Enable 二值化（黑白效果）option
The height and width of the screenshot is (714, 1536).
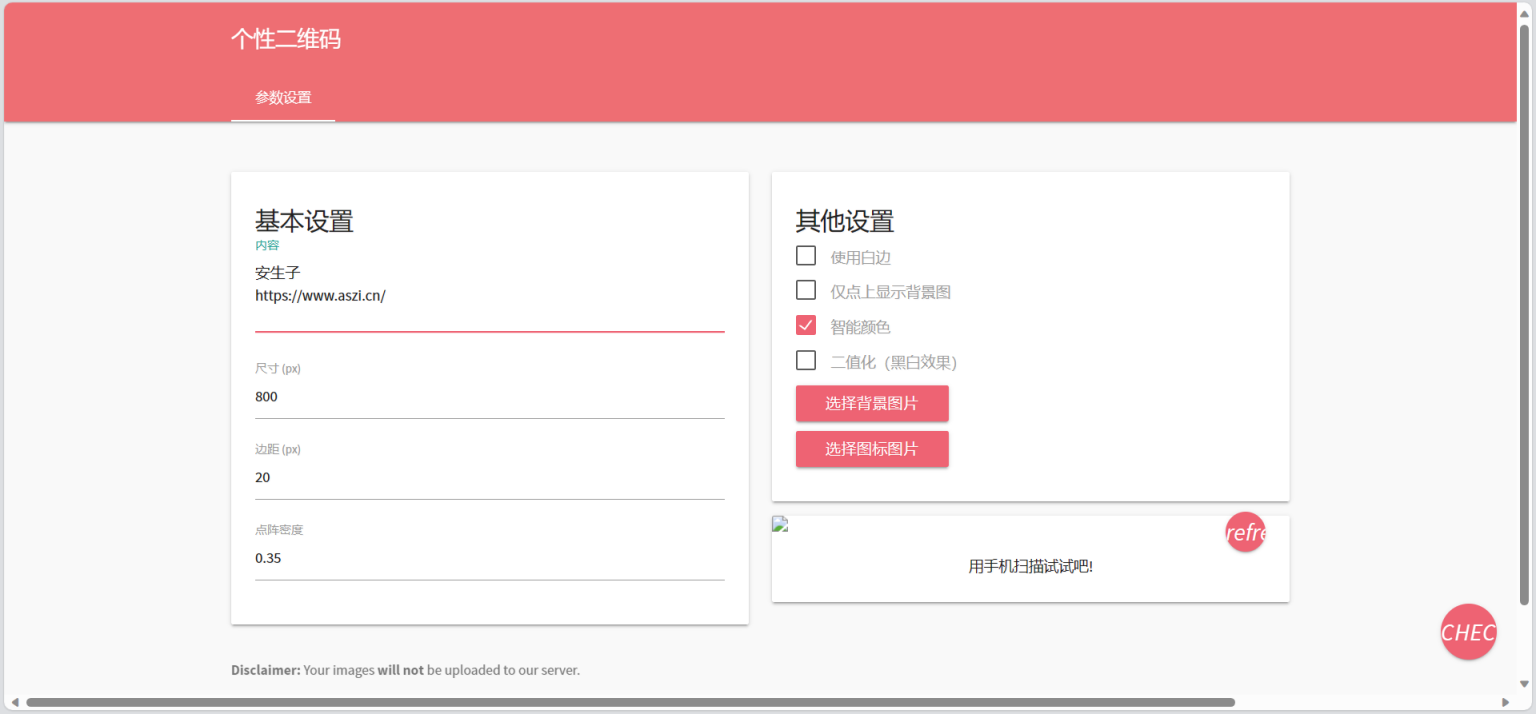806,360
